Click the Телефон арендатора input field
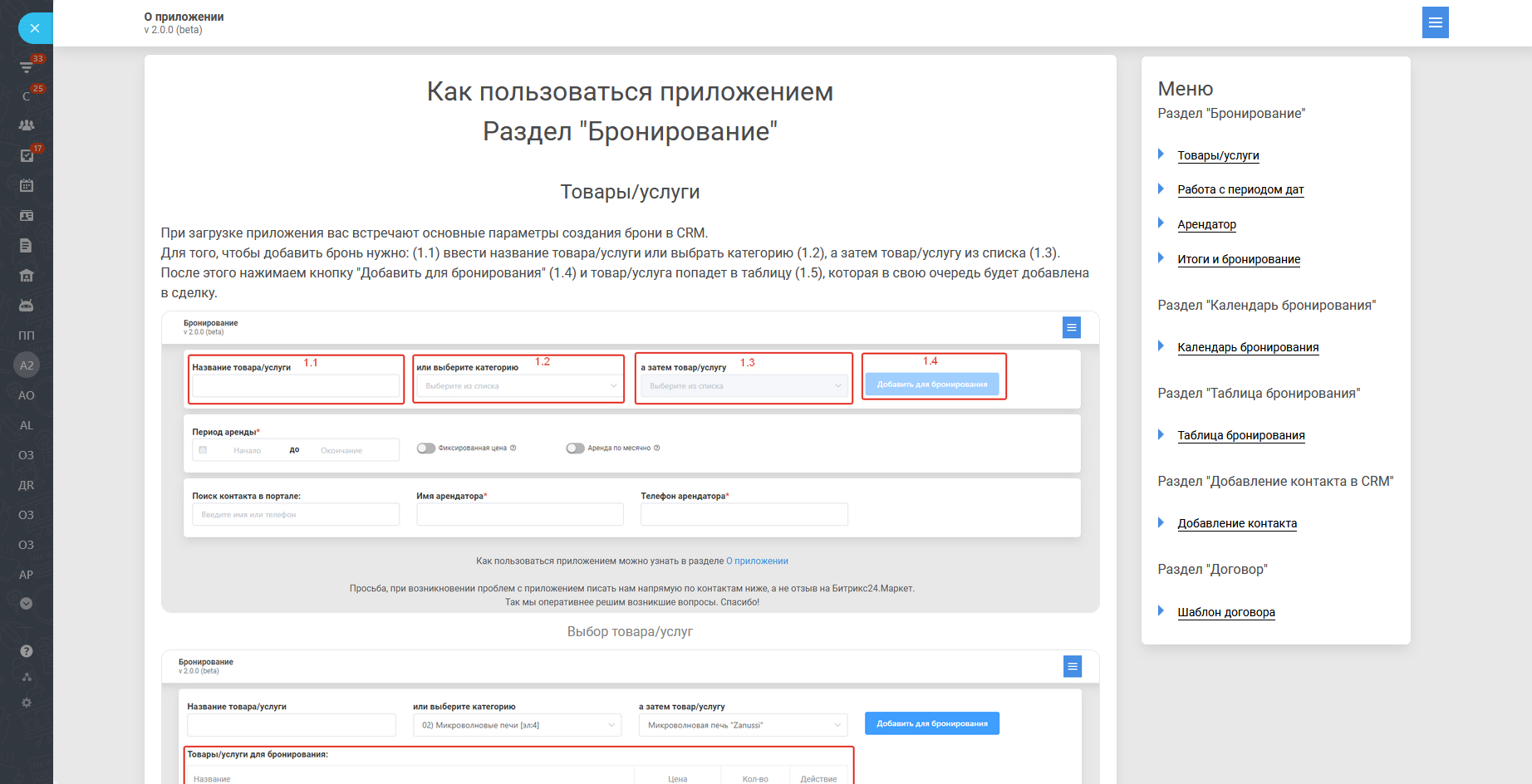 pos(744,515)
